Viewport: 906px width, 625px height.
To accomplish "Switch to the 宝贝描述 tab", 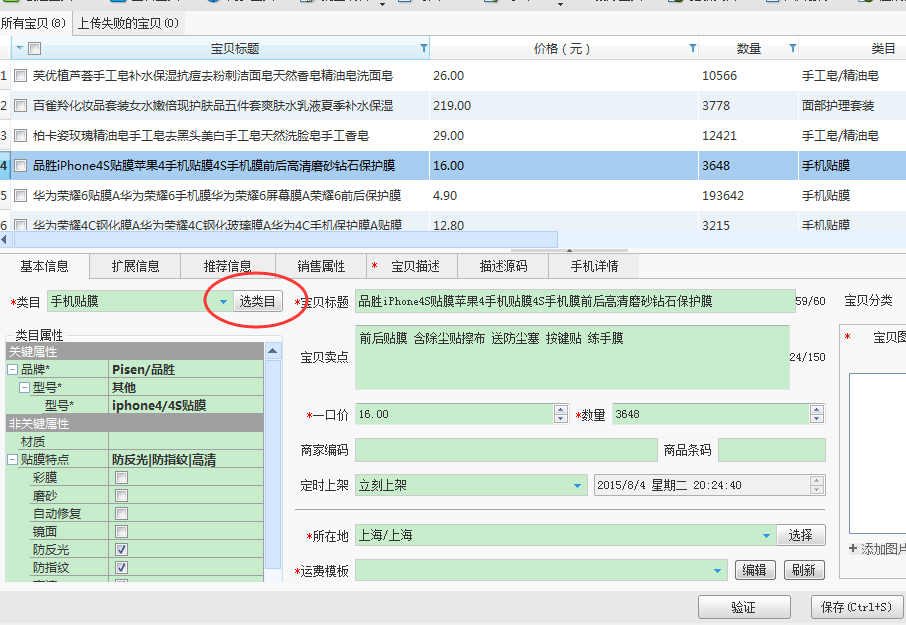I will pyautogui.click(x=415, y=266).
